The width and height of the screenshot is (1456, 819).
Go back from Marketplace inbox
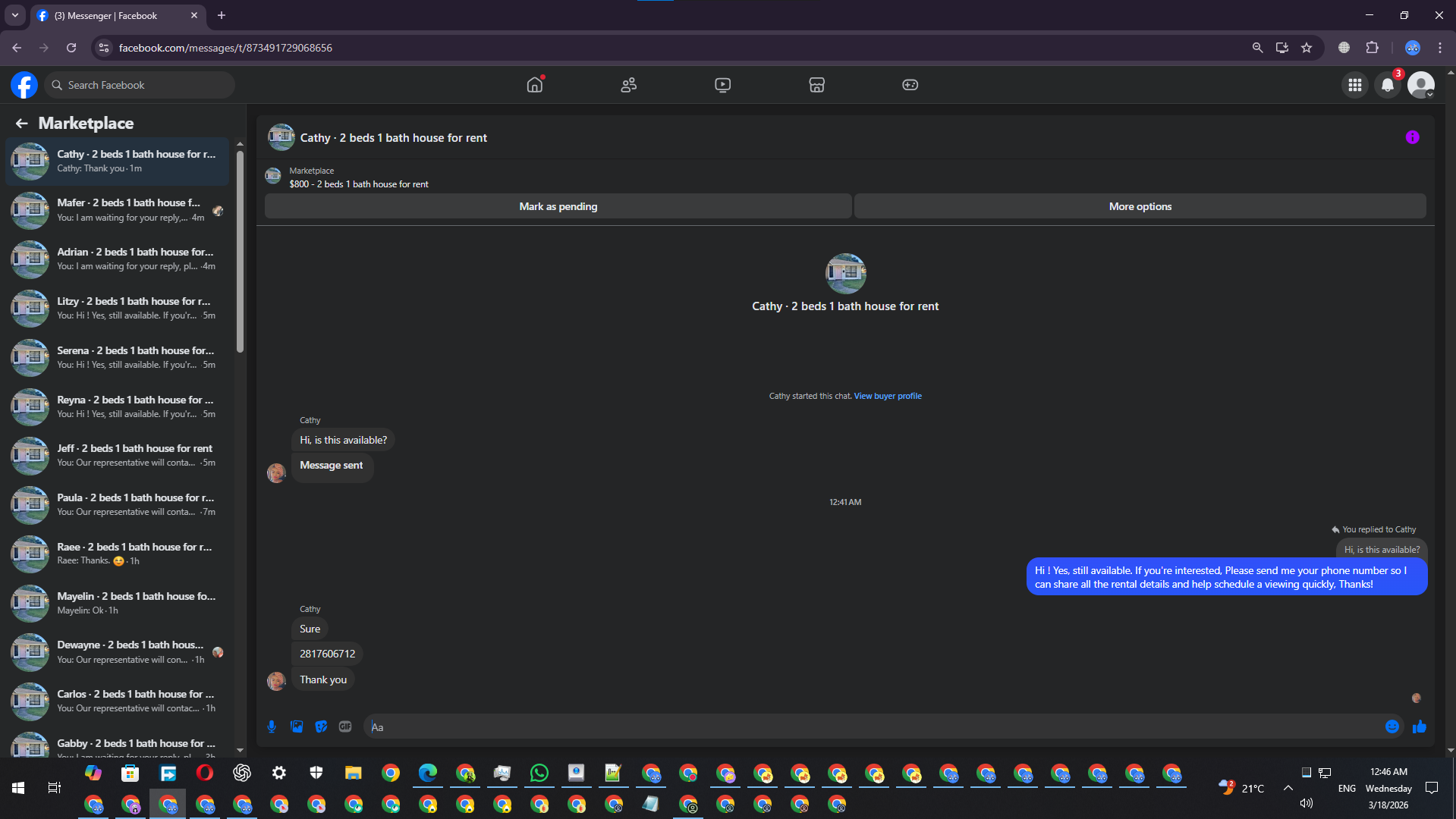(x=22, y=124)
